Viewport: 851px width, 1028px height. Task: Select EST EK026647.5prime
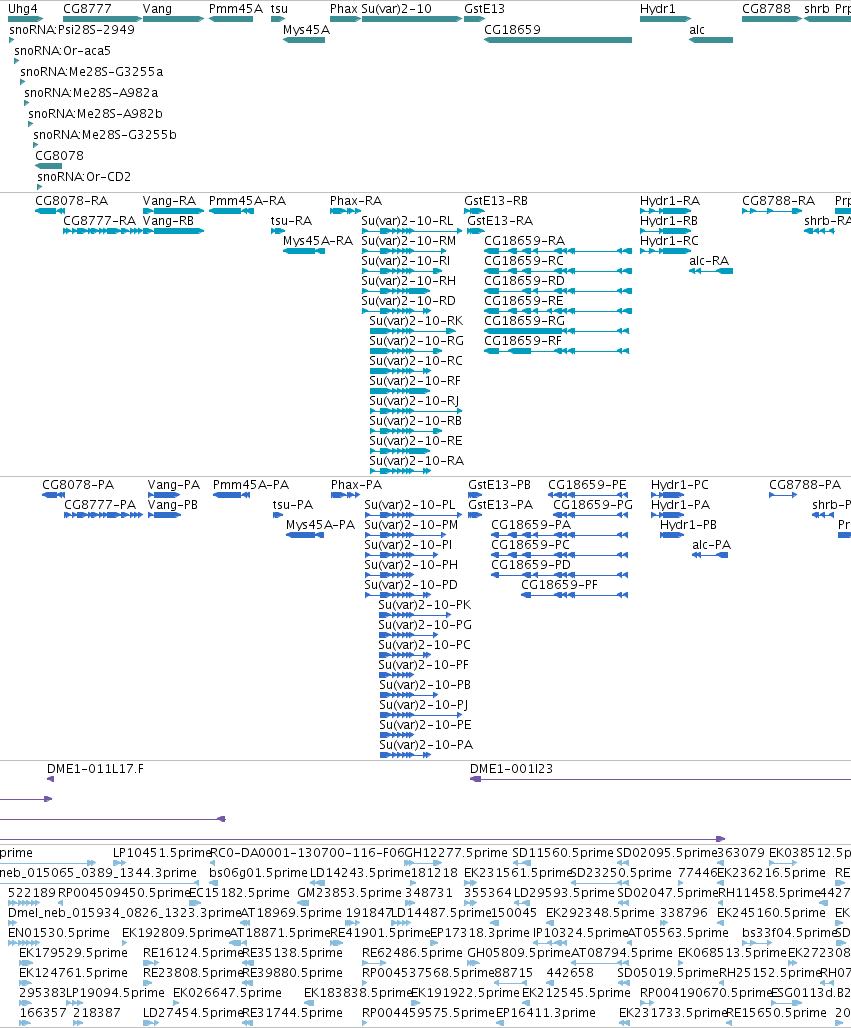228,993
